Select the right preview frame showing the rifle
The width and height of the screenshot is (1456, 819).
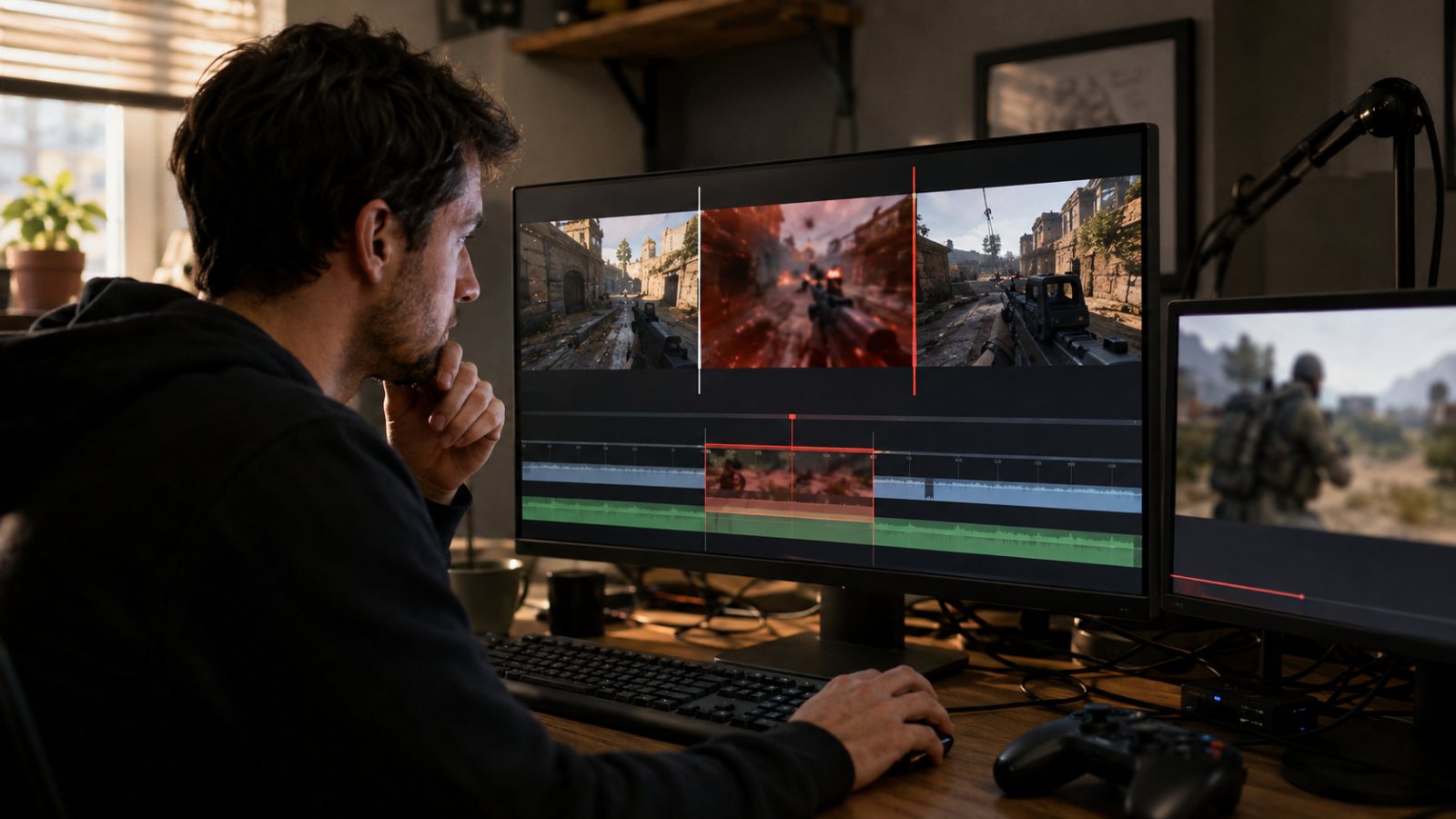click(1028, 272)
